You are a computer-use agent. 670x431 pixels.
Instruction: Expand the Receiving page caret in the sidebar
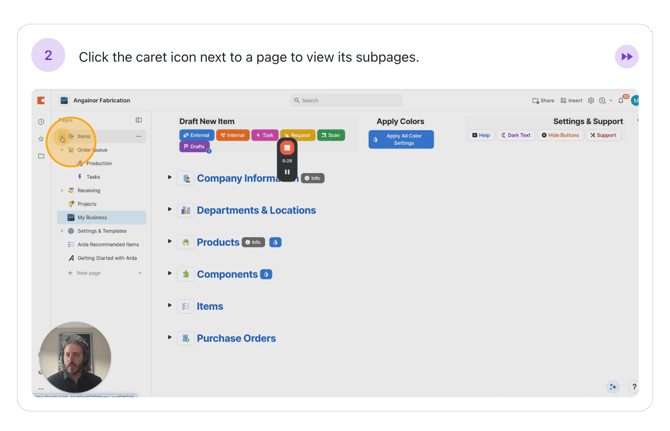[62, 190]
